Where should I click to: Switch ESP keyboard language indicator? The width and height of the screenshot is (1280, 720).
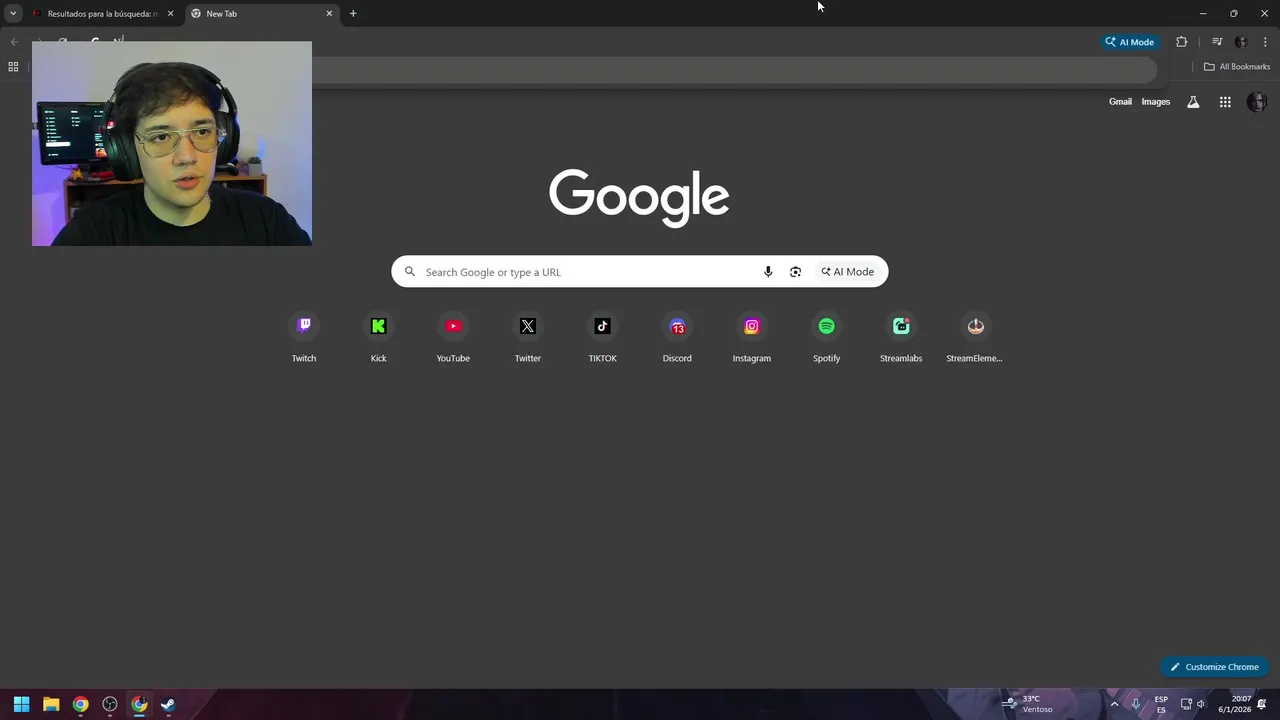click(x=1161, y=704)
